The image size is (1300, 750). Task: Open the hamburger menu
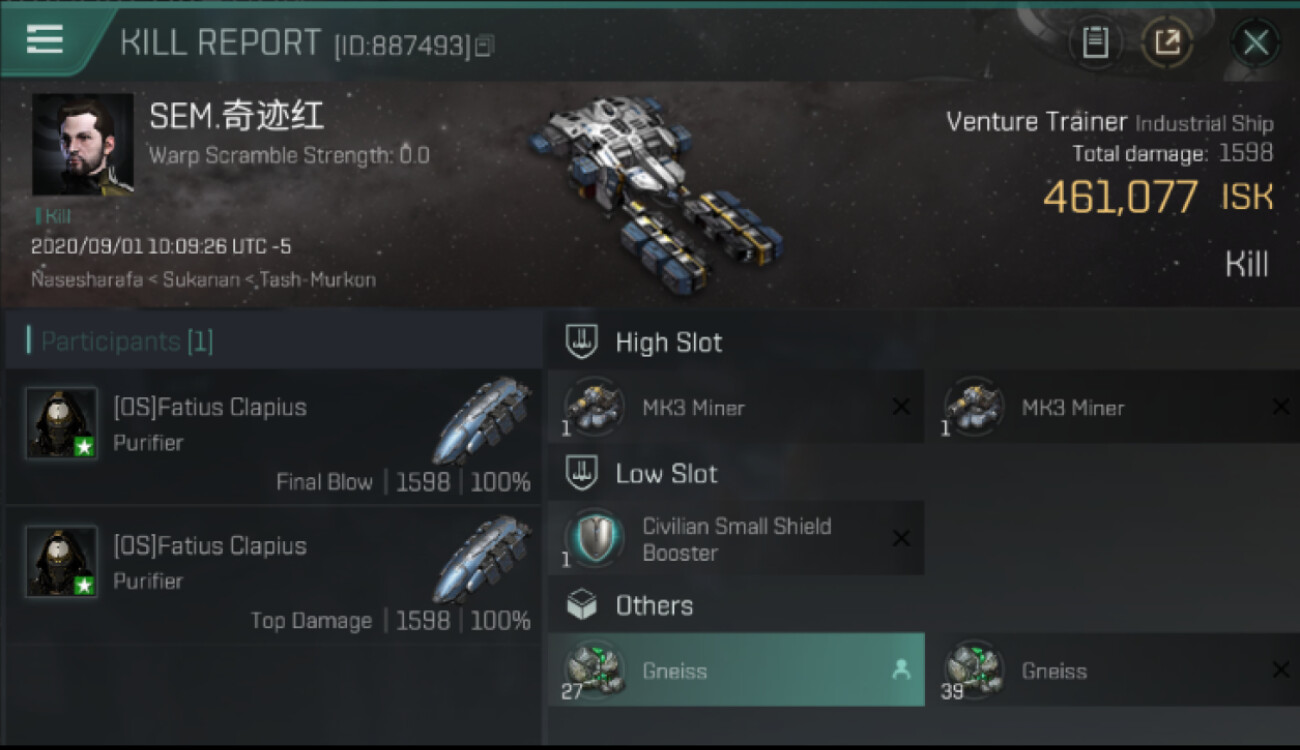[x=45, y=40]
